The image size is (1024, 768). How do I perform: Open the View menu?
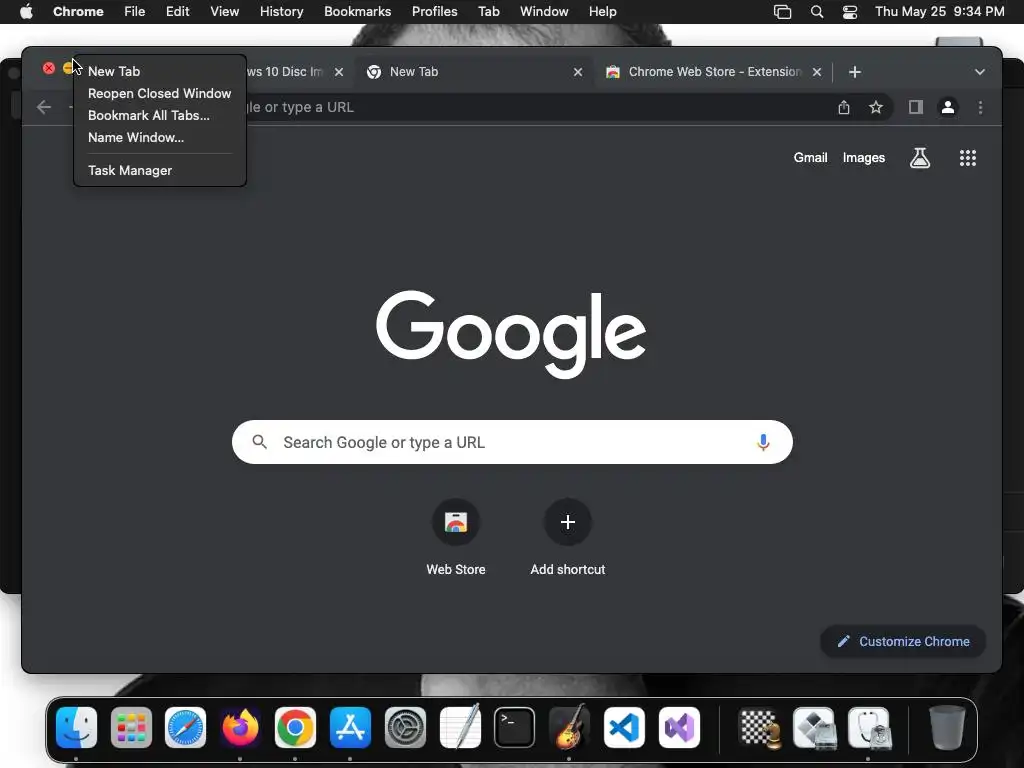pyautogui.click(x=224, y=12)
